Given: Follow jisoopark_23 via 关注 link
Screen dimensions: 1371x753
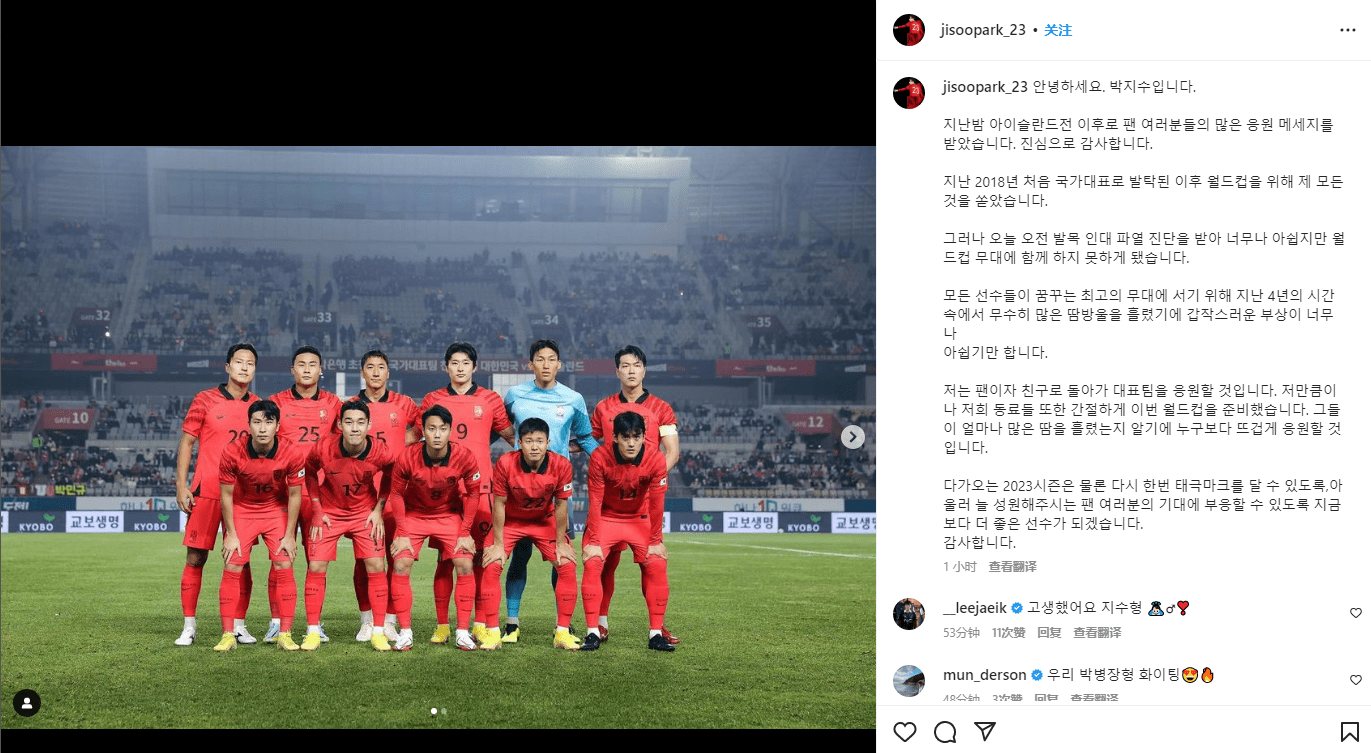Looking at the screenshot, I should point(1058,30).
